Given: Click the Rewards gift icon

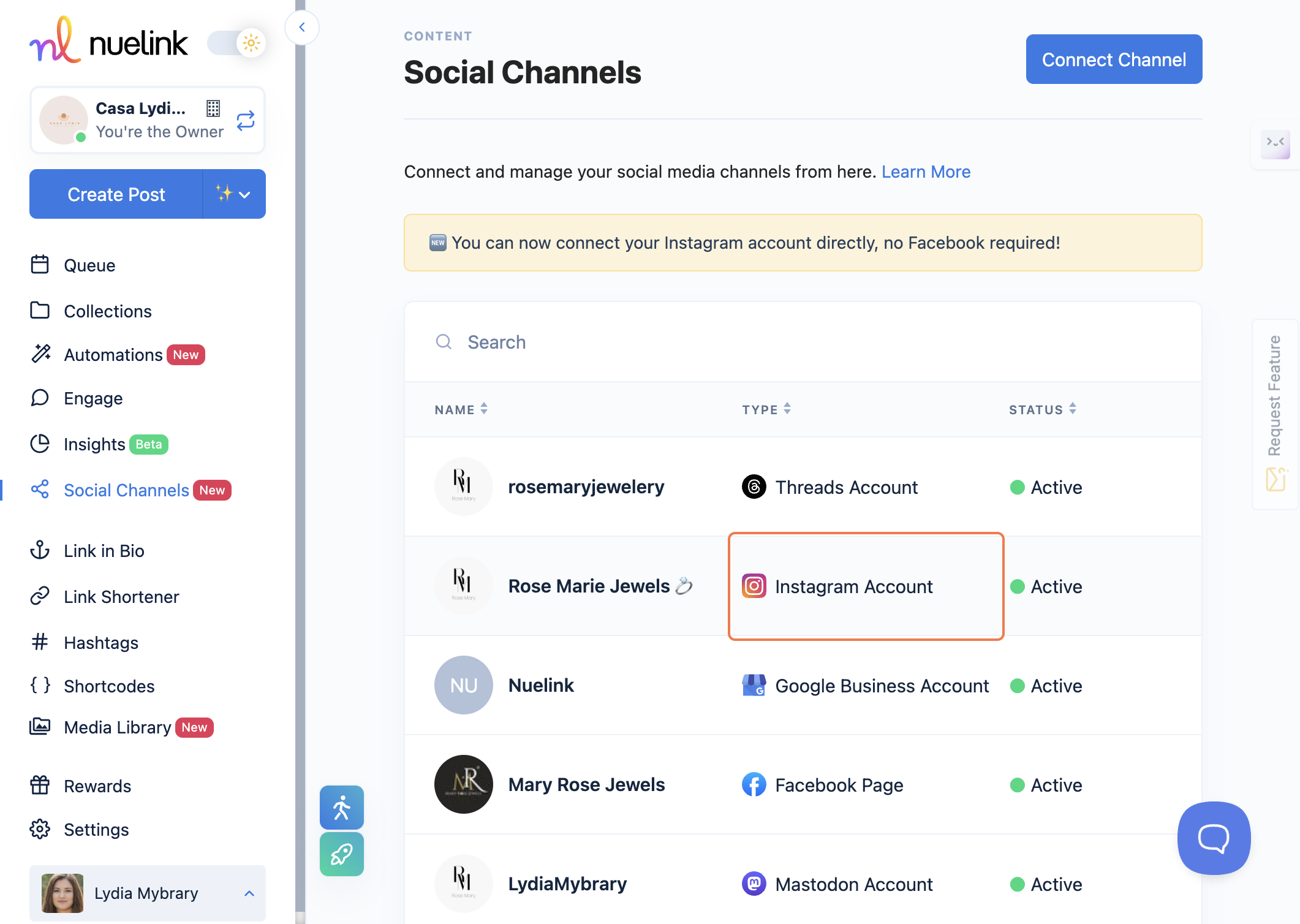Looking at the screenshot, I should (x=40, y=785).
